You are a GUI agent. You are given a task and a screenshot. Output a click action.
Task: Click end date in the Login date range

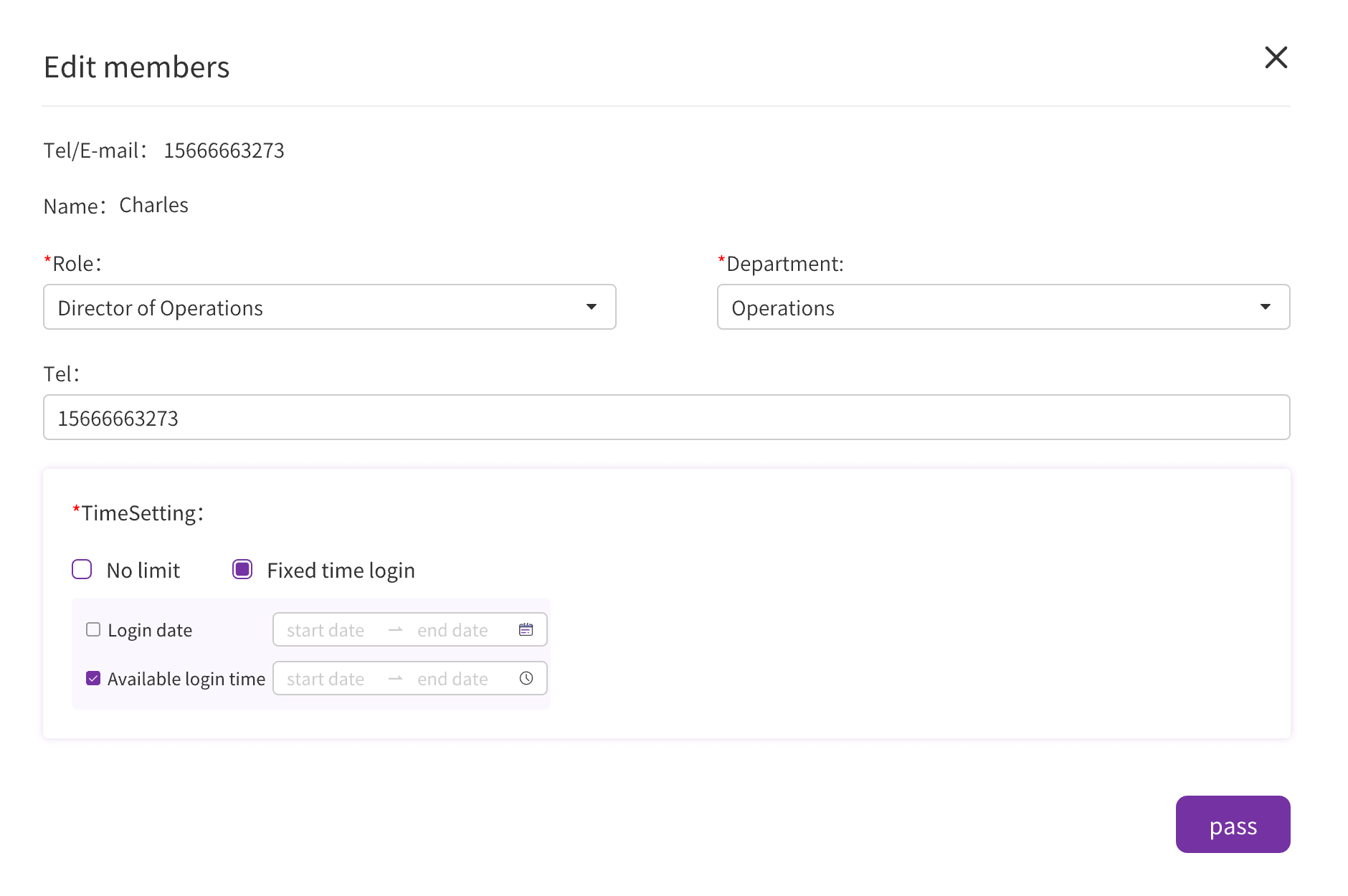452,630
